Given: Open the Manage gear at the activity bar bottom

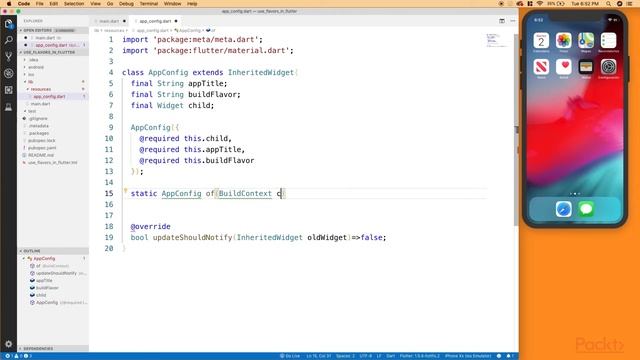Looking at the screenshot, I should tap(9, 344).
